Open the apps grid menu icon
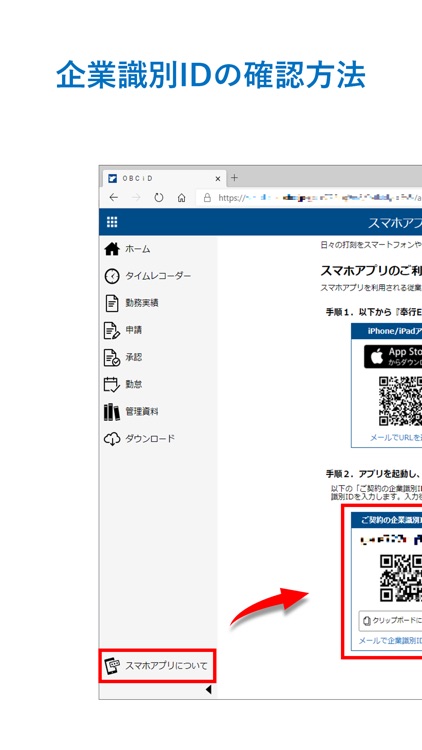Viewport: 422px width, 750px height. click(x=112, y=222)
